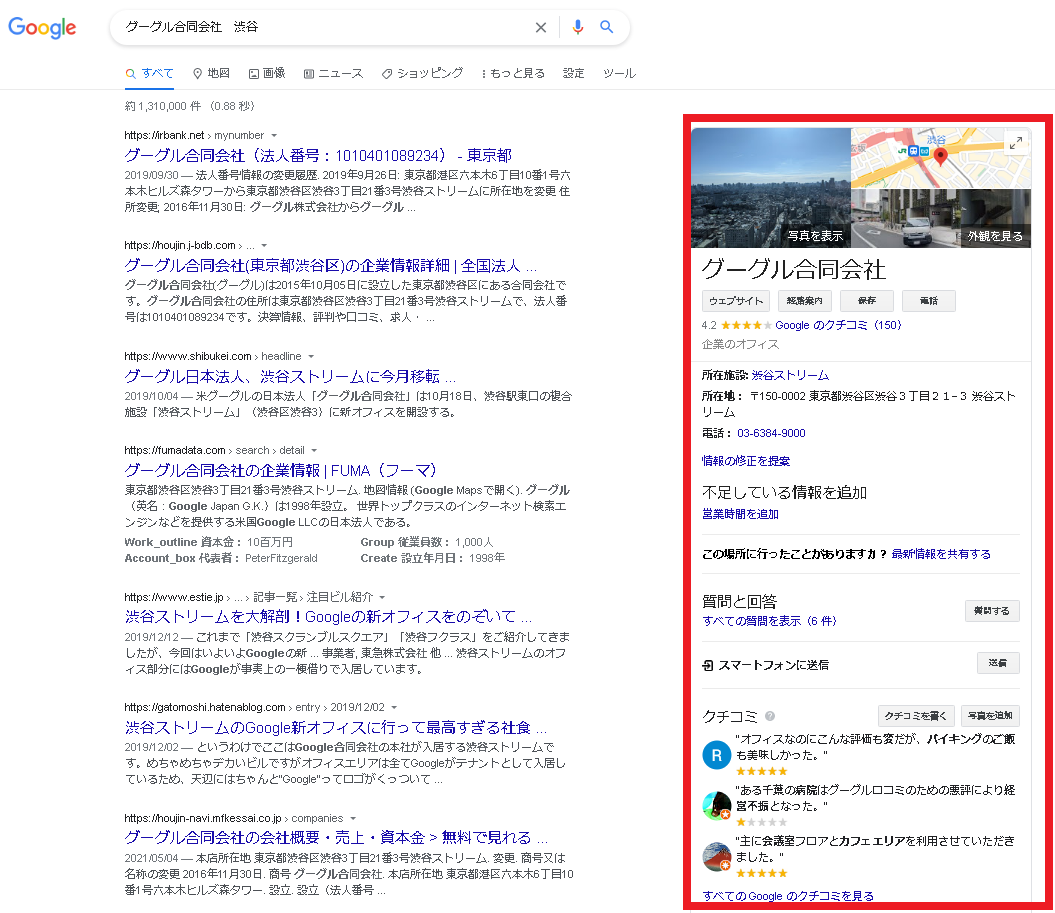
Task: Open dropdown arrow next to estie.jp 注目ビル紹介
Action: [x=382, y=597]
